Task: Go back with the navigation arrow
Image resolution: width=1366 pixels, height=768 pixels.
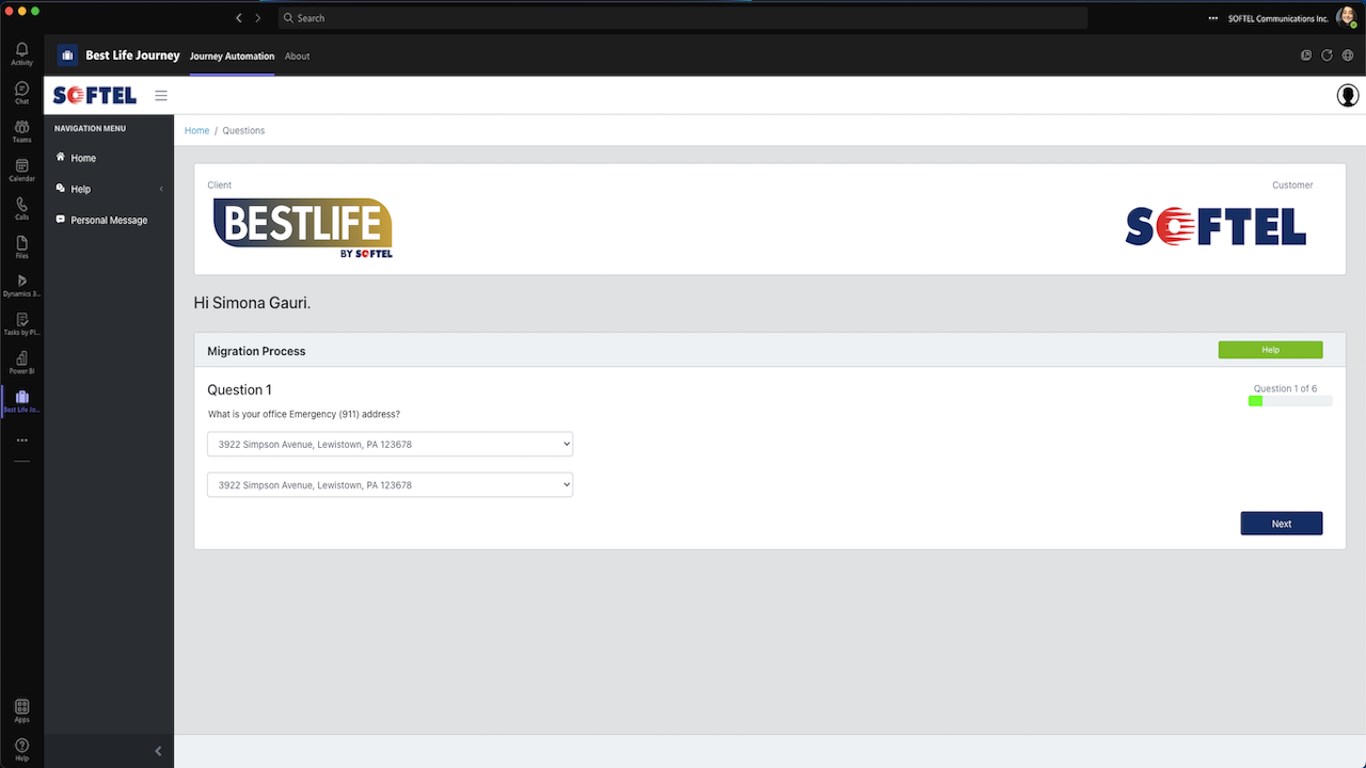Action: point(239,18)
